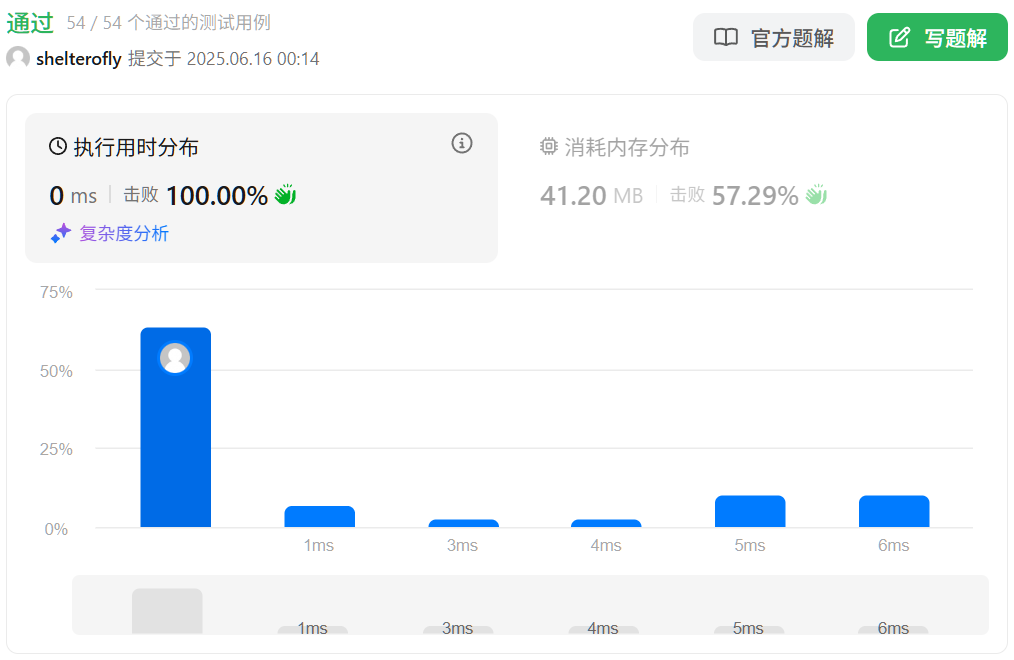
Task: Click the 6ms marker in the overview strip
Action: coord(893,629)
